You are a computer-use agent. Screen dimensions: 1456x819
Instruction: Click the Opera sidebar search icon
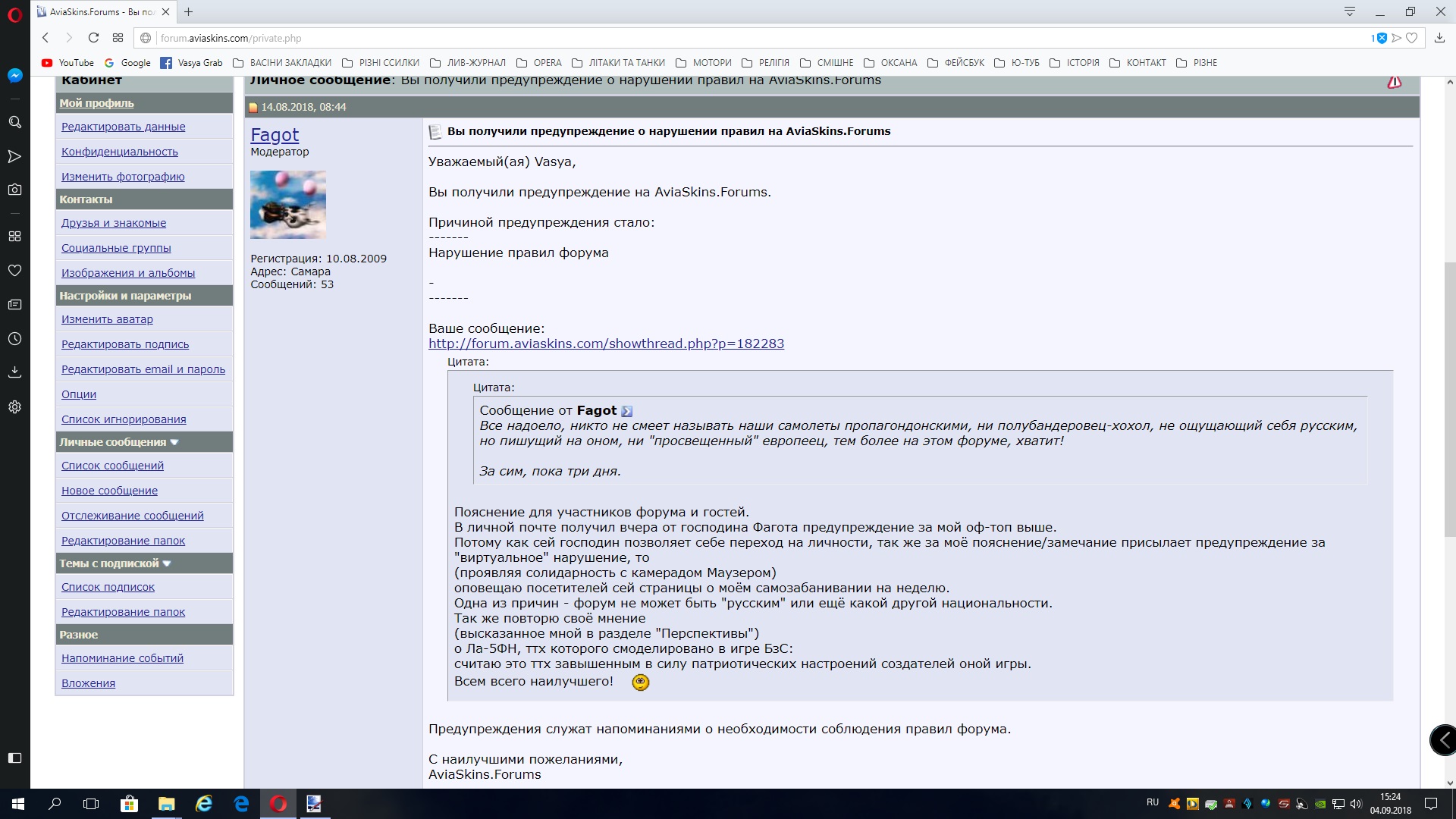tap(14, 122)
